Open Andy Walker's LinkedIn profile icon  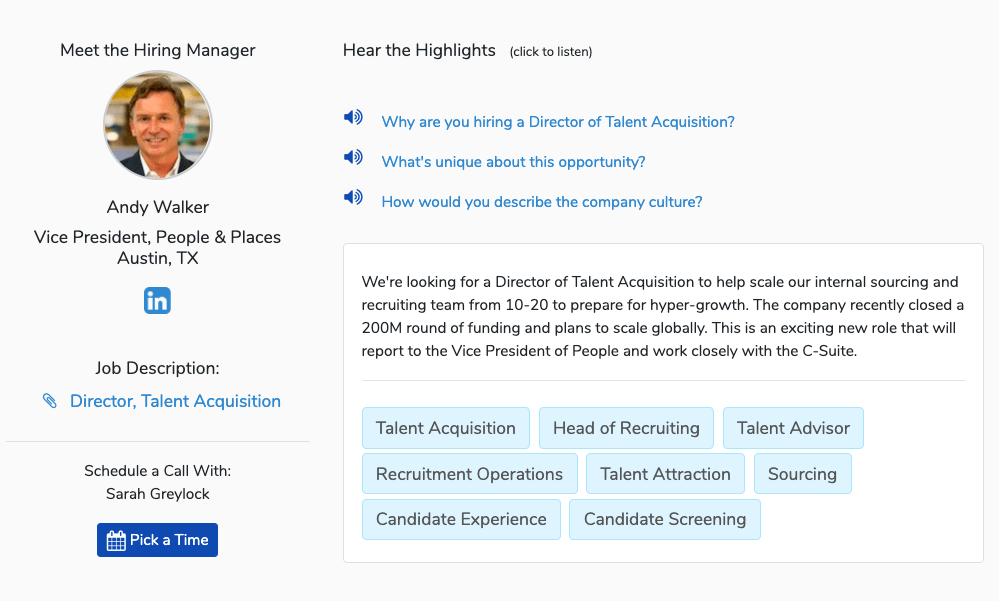pos(157,301)
